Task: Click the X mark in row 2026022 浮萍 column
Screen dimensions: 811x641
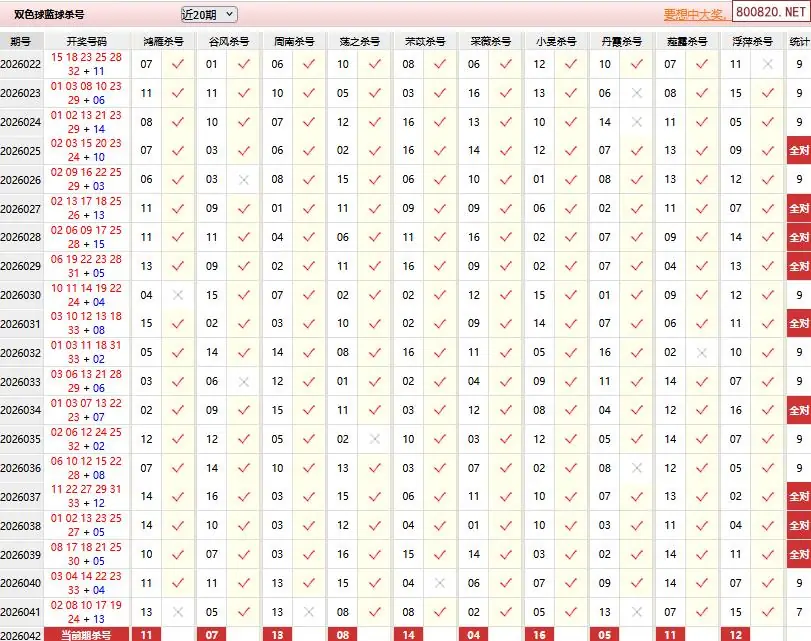Action: (768, 64)
